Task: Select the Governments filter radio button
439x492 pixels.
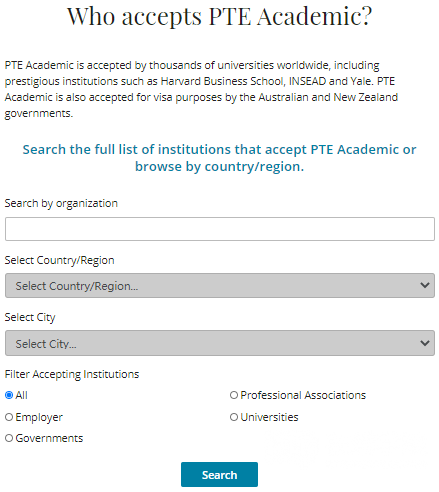Action: pos(9,438)
